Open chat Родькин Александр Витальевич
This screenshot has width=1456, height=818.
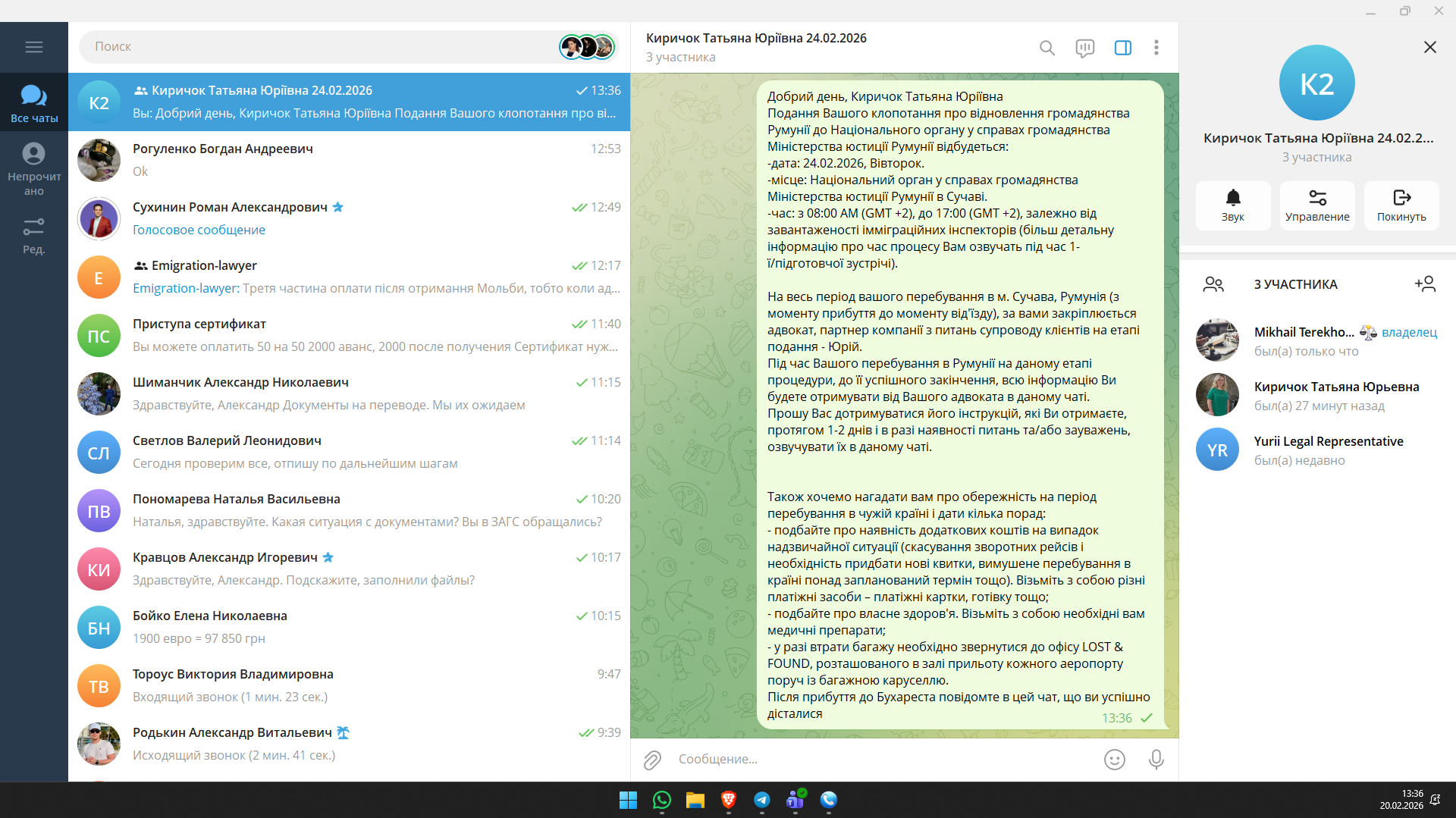[349, 744]
